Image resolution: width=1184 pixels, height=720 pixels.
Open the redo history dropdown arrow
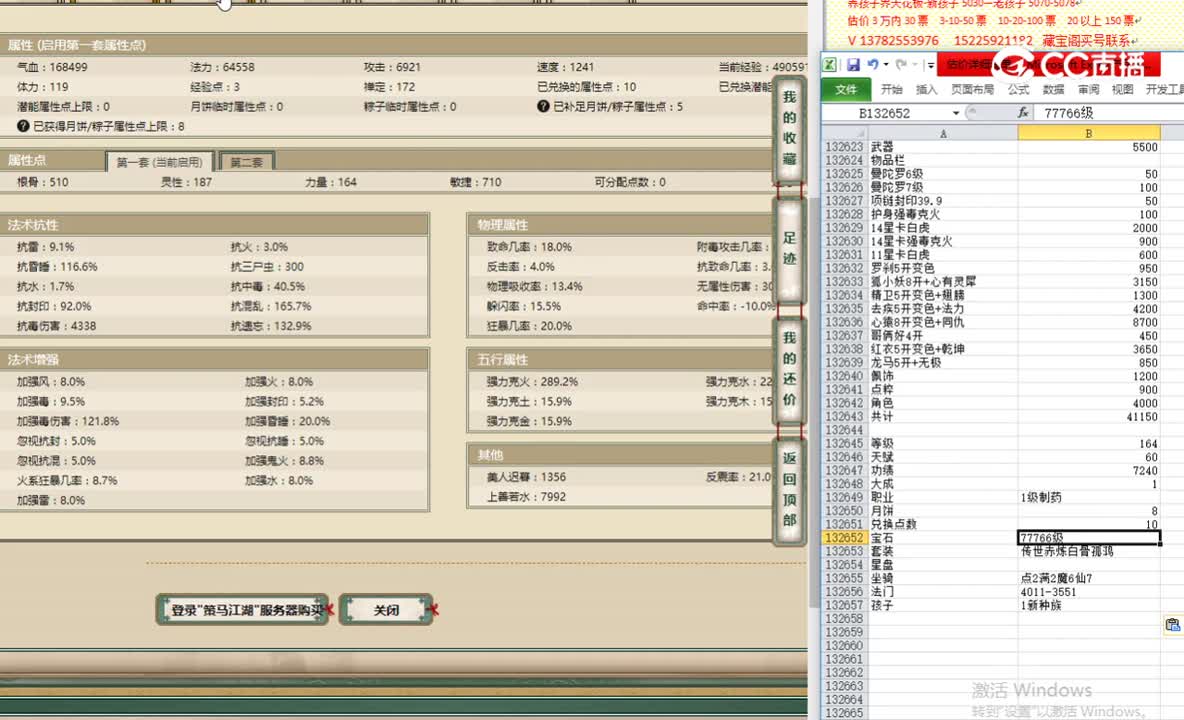click(914, 65)
